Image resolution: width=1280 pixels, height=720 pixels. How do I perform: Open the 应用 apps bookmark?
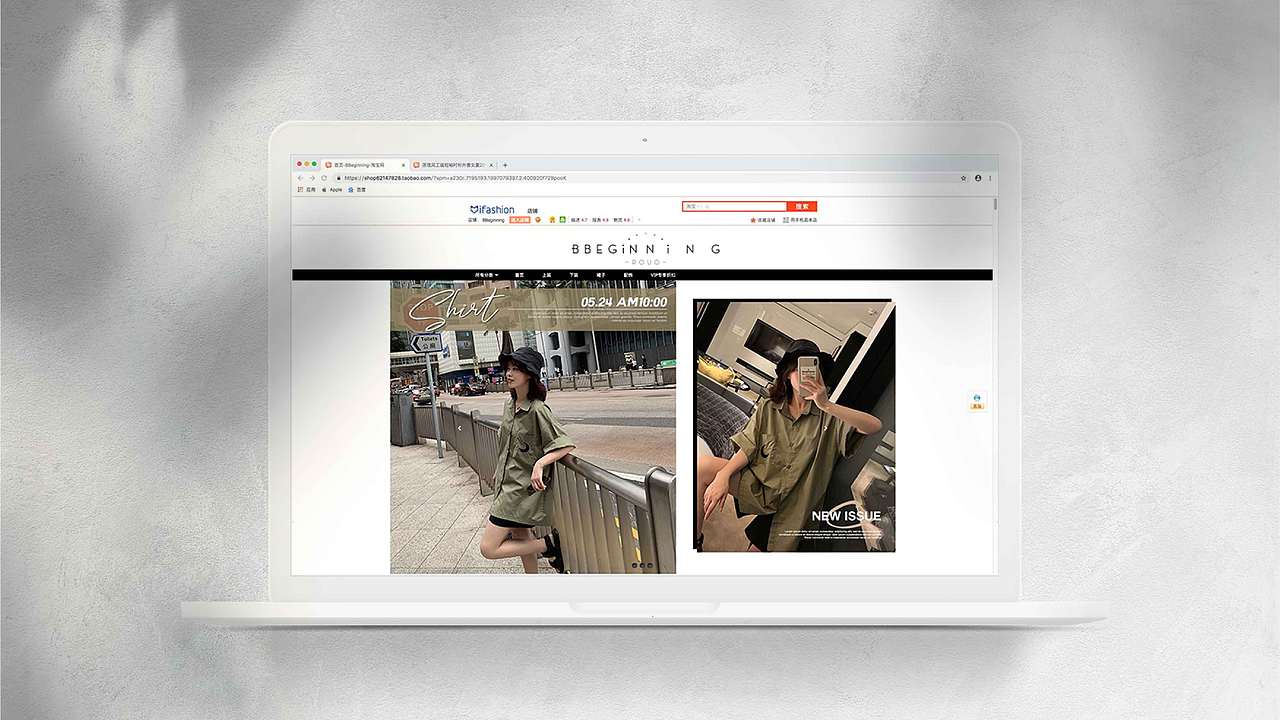306,189
